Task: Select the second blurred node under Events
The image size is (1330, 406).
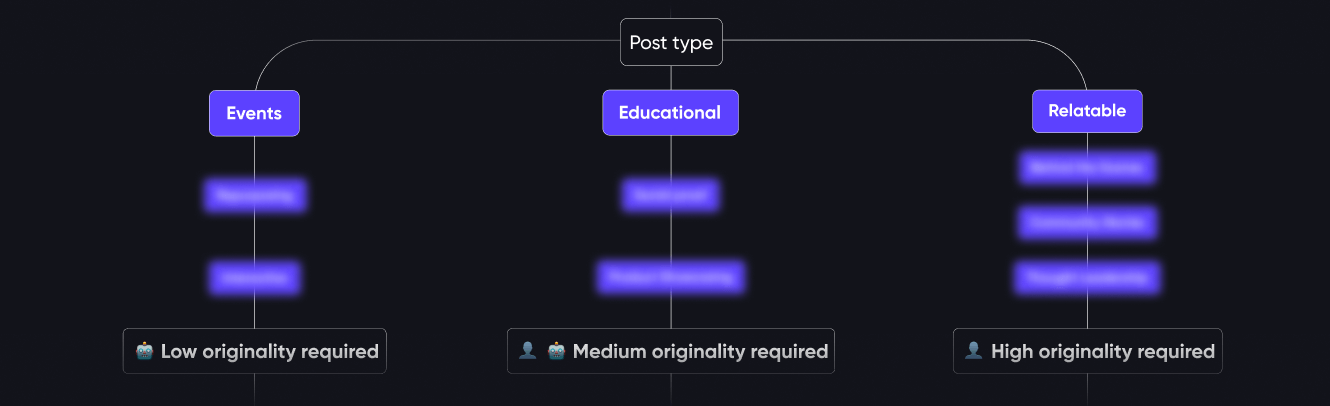Action: 254,277
